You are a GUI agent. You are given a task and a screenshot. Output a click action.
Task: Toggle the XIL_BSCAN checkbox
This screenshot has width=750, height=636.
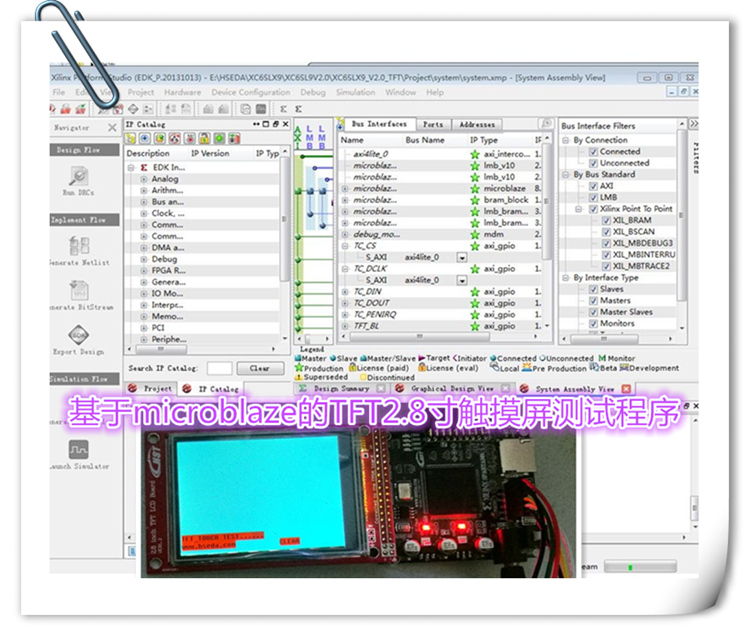pyautogui.click(x=606, y=232)
